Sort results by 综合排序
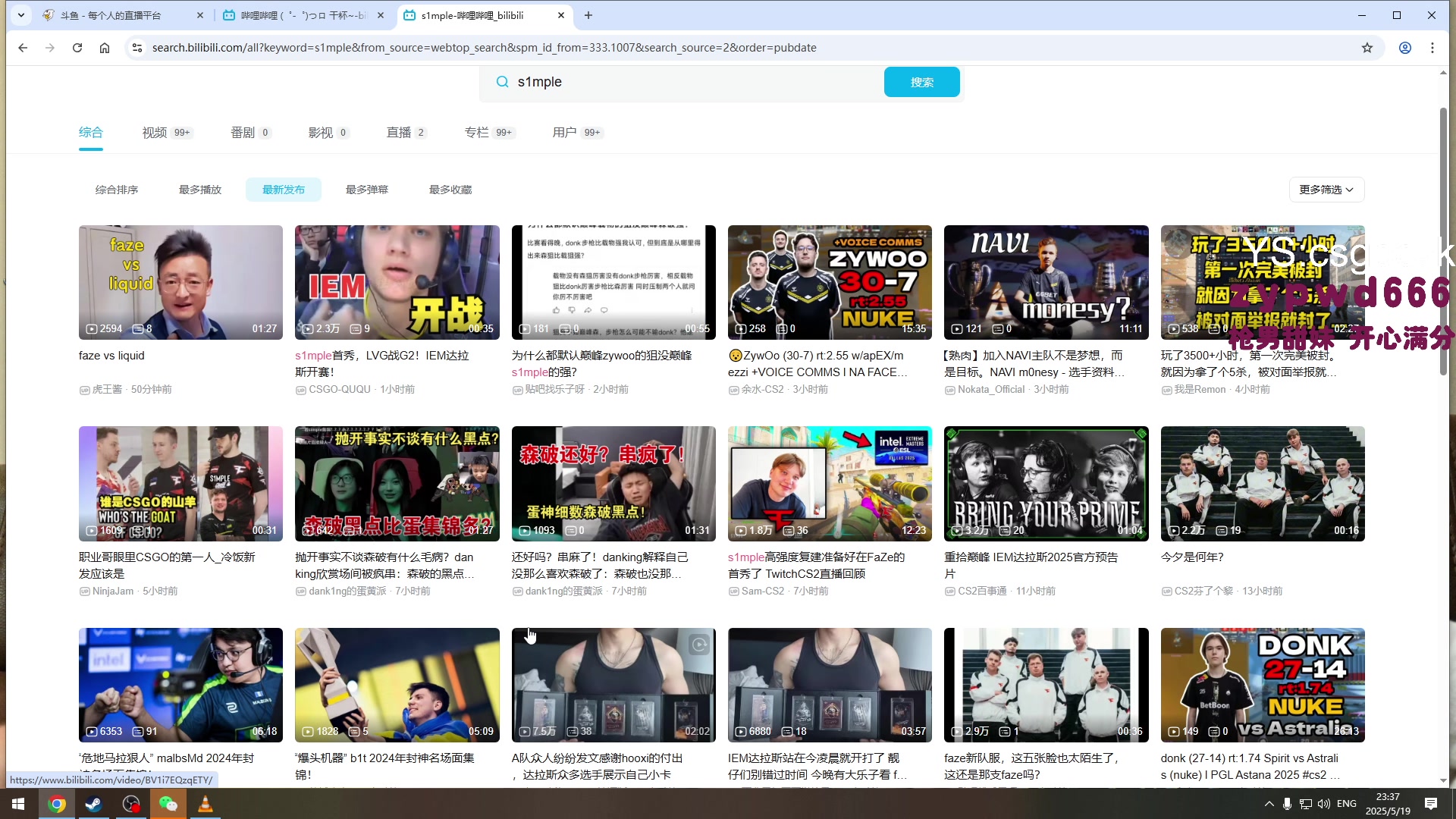 coord(117,190)
